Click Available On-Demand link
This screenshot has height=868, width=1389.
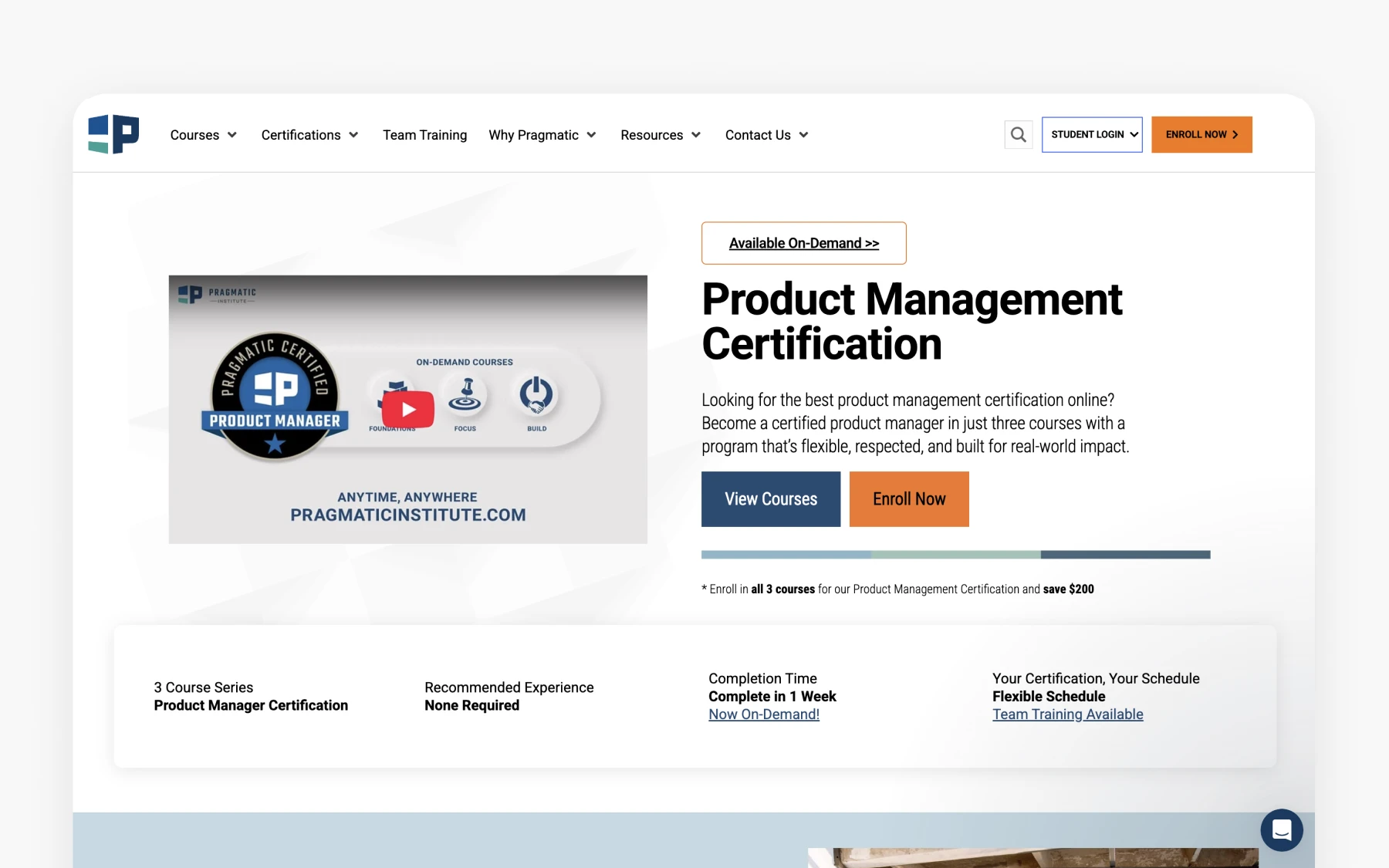click(804, 243)
